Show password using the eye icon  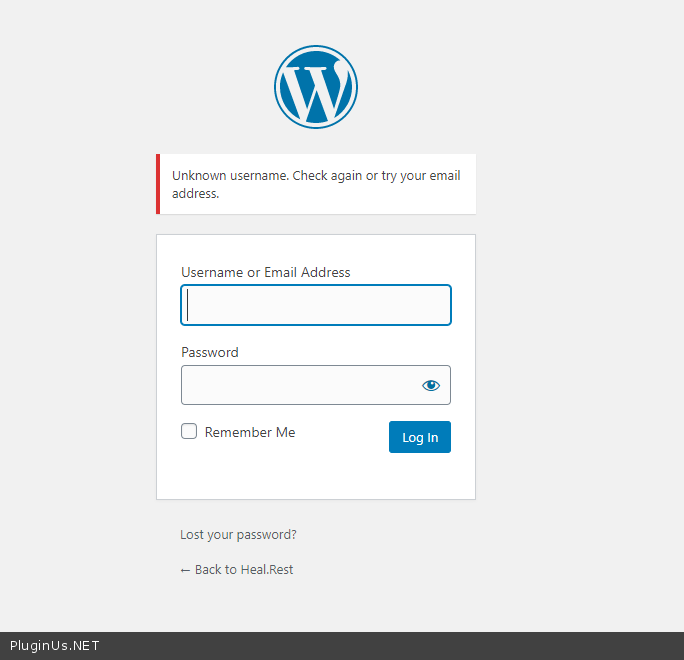pos(431,385)
